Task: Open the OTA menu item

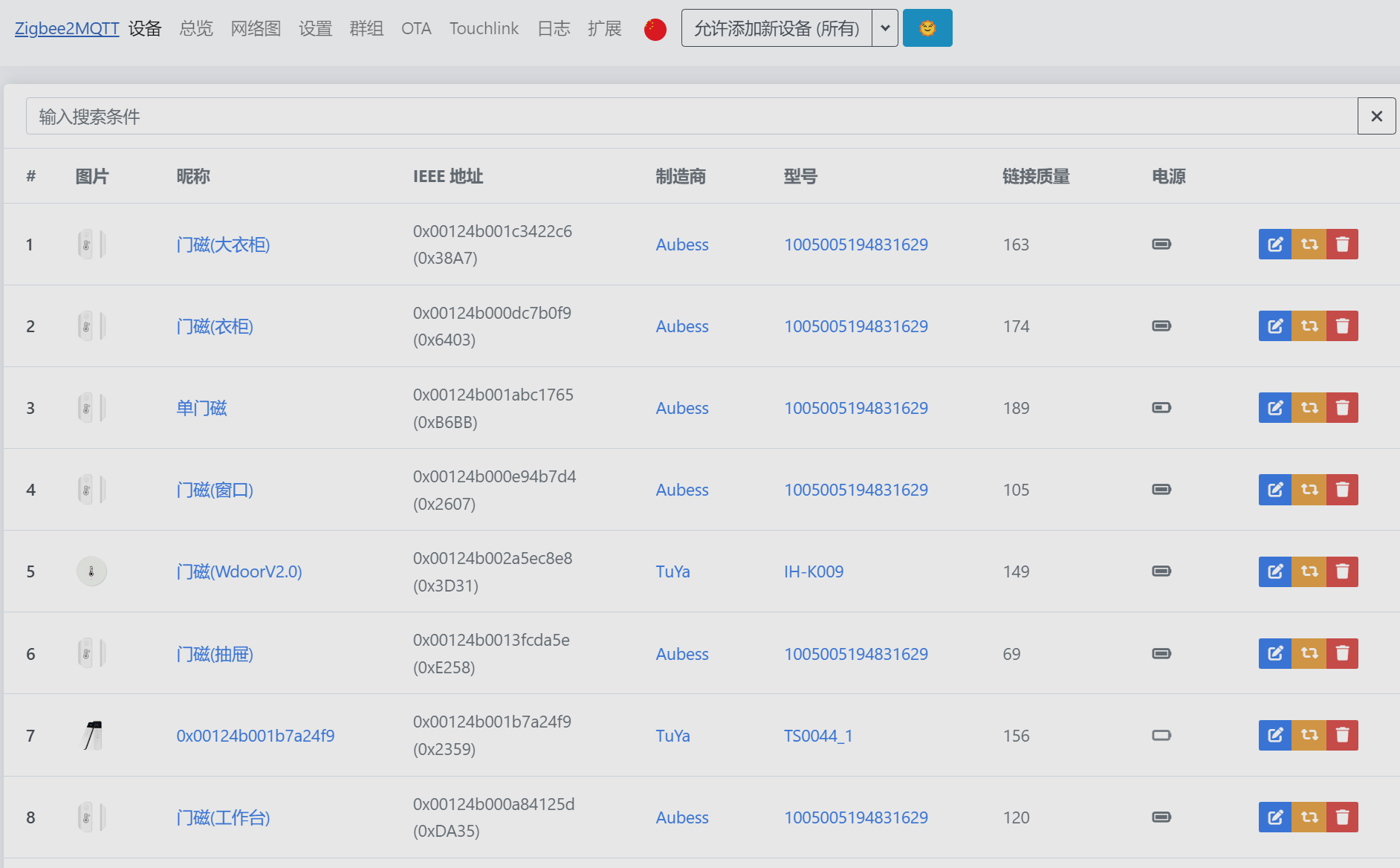Action: 416,28
